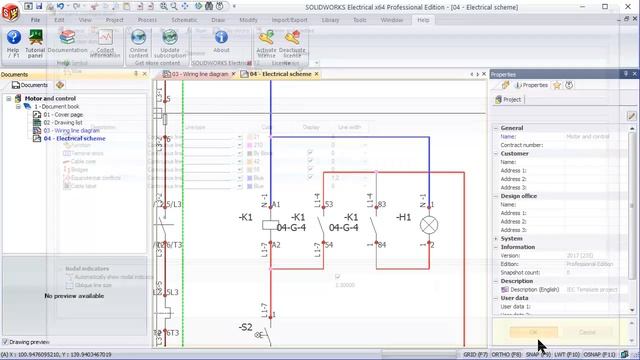Screen dimensions: 640x360
Task: Open the Import/Export ribbon tab
Action: pyautogui.click(x=289, y=20)
